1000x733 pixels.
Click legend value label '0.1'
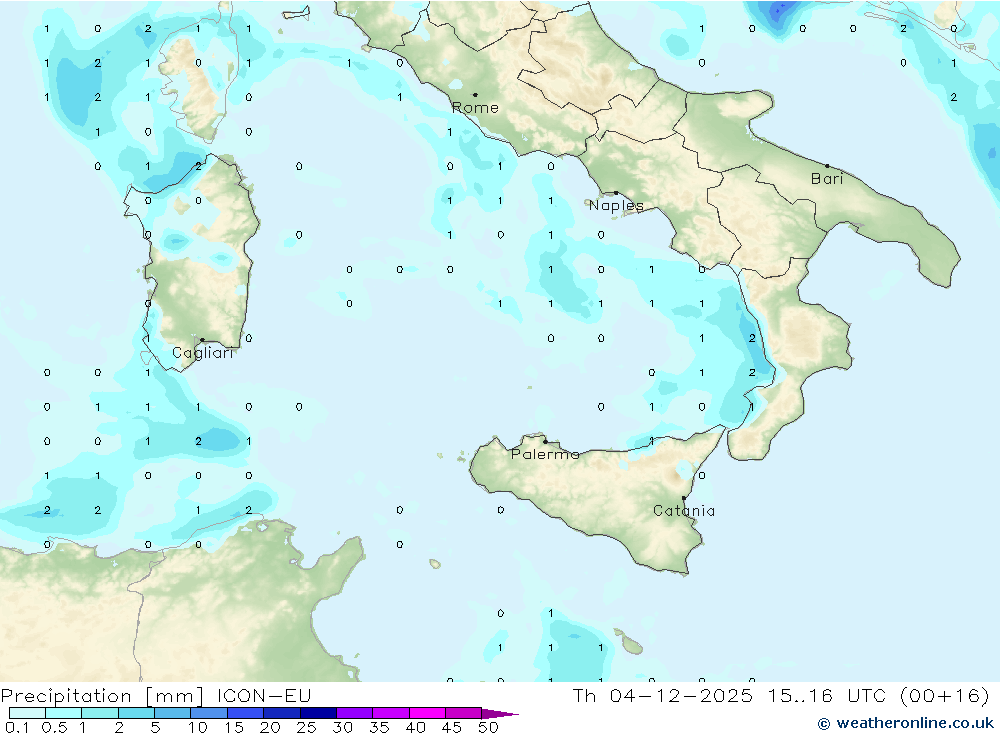coord(17,727)
